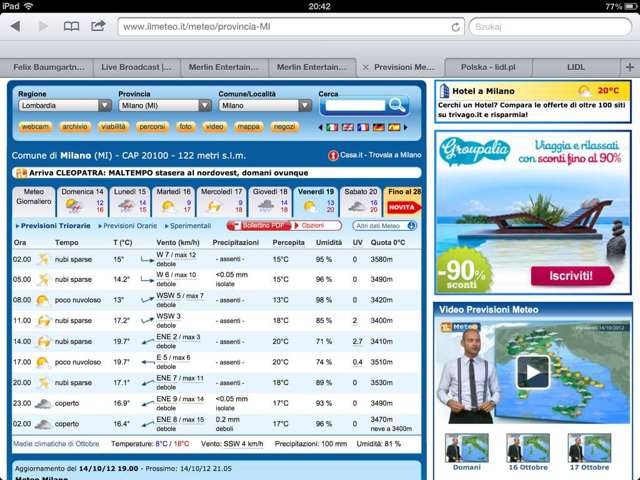The width and height of the screenshot is (640, 480).
Task: Open the 16 Ottobre video thumbnail
Action: 528,452
